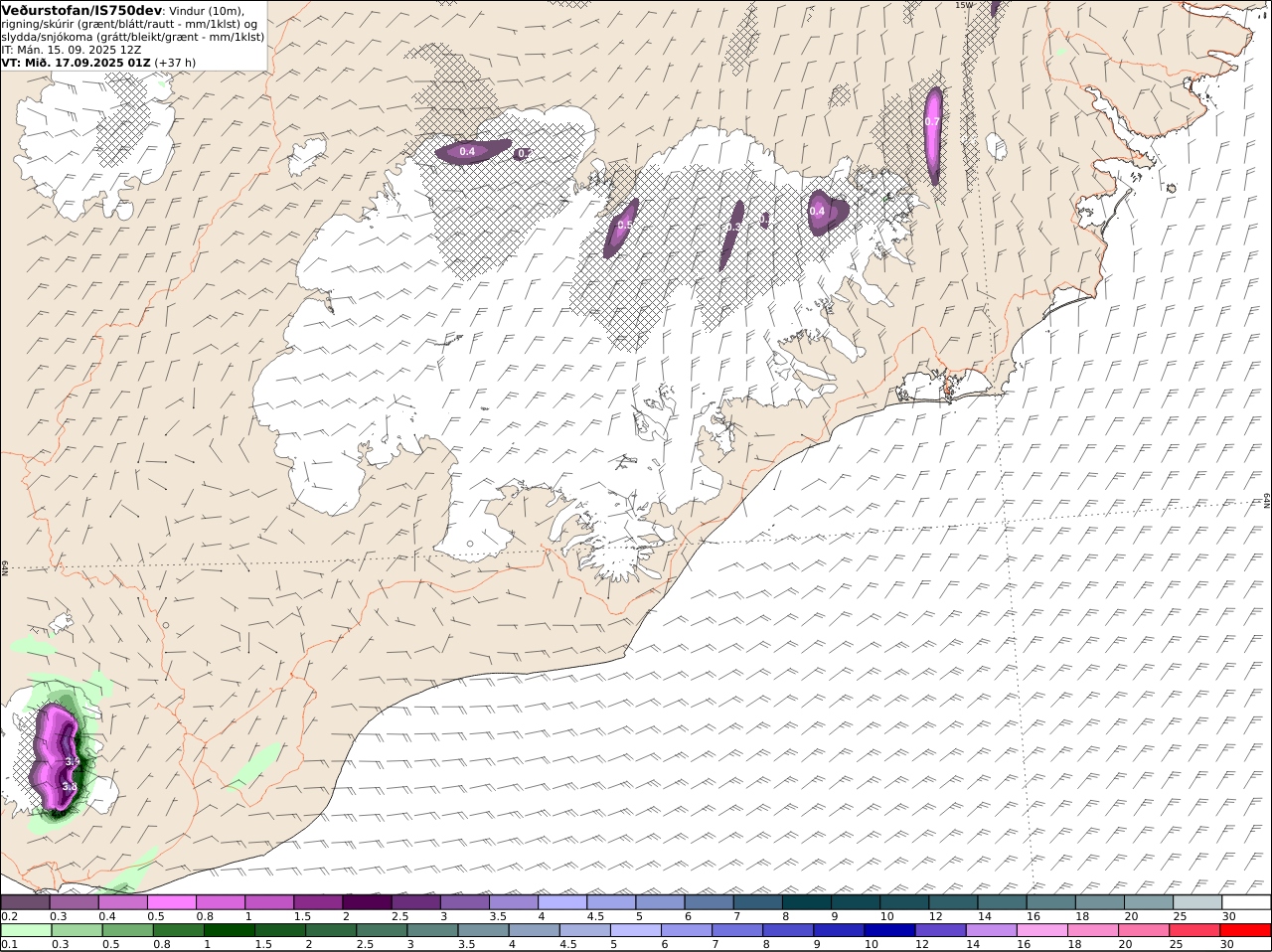Select snow scale swatch above 6 label
The width and height of the screenshot is (1272, 952).
coord(708,902)
